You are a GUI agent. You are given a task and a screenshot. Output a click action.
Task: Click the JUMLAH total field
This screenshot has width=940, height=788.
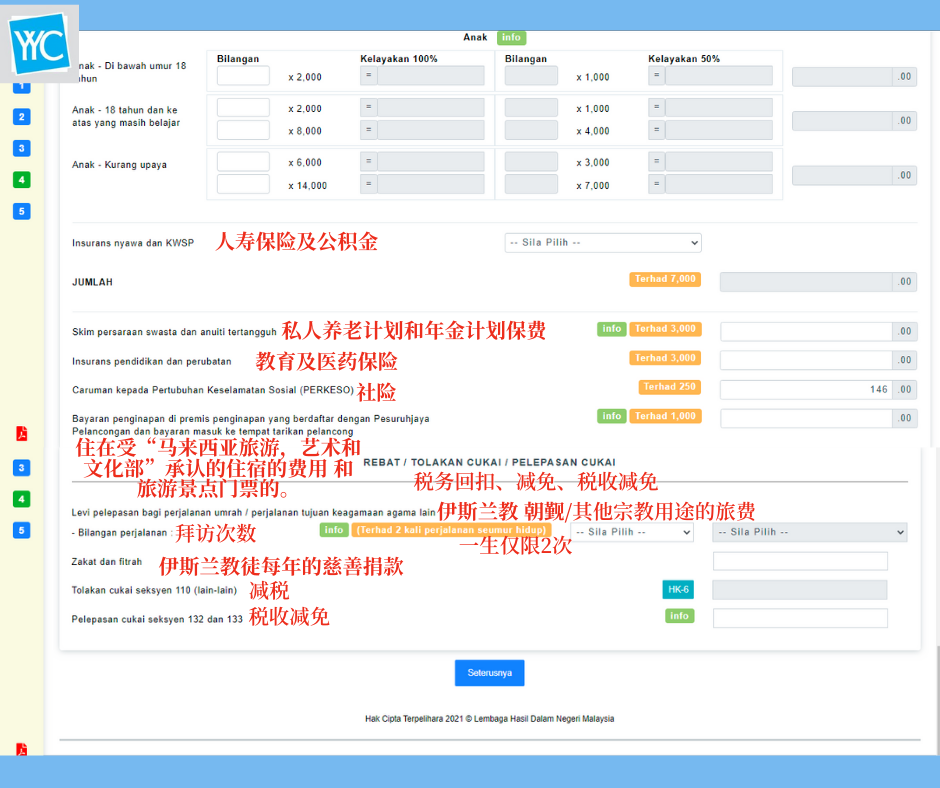pos(806,282)
